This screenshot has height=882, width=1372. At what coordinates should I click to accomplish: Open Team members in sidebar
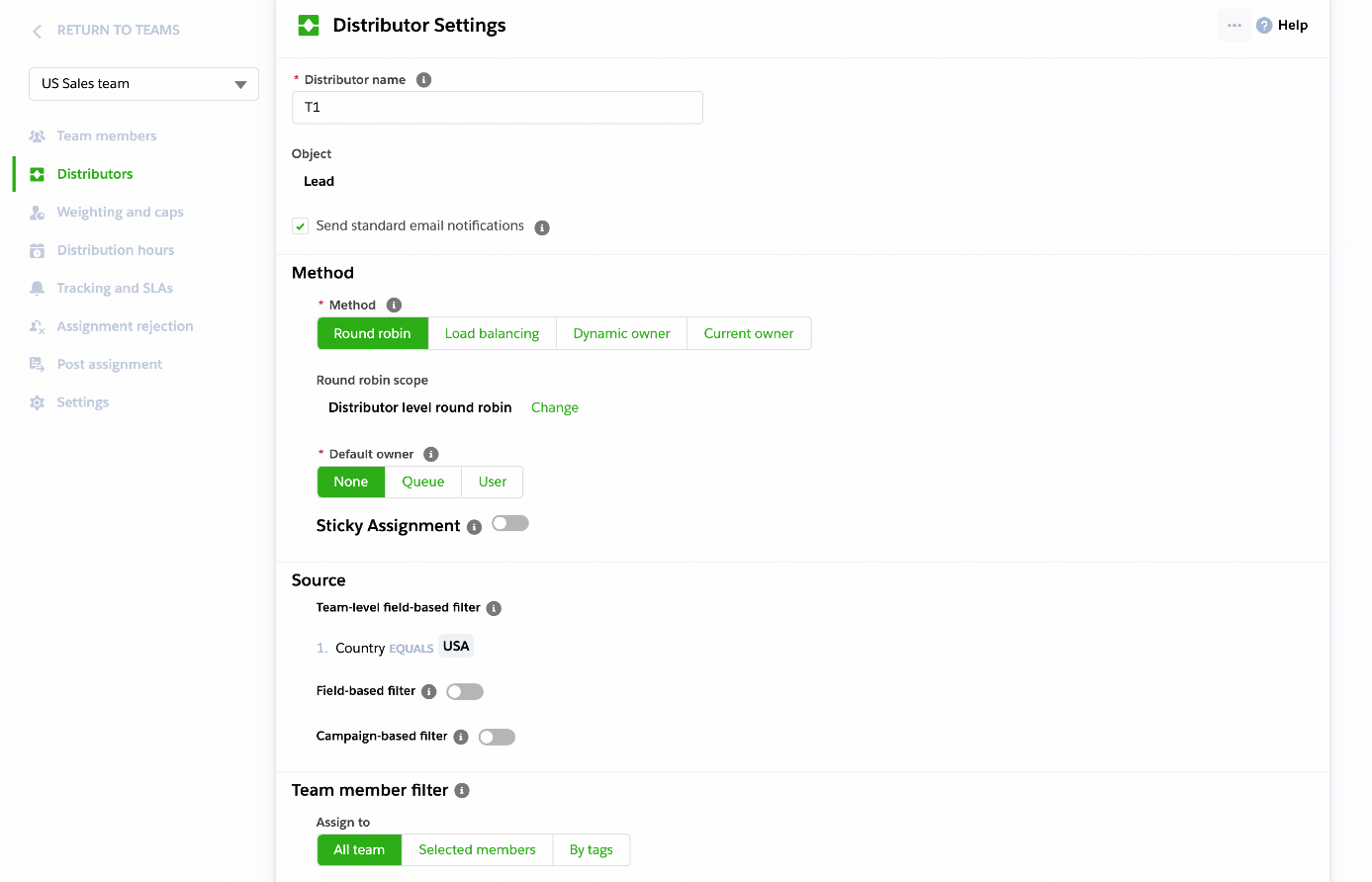[x=107, y=136]
